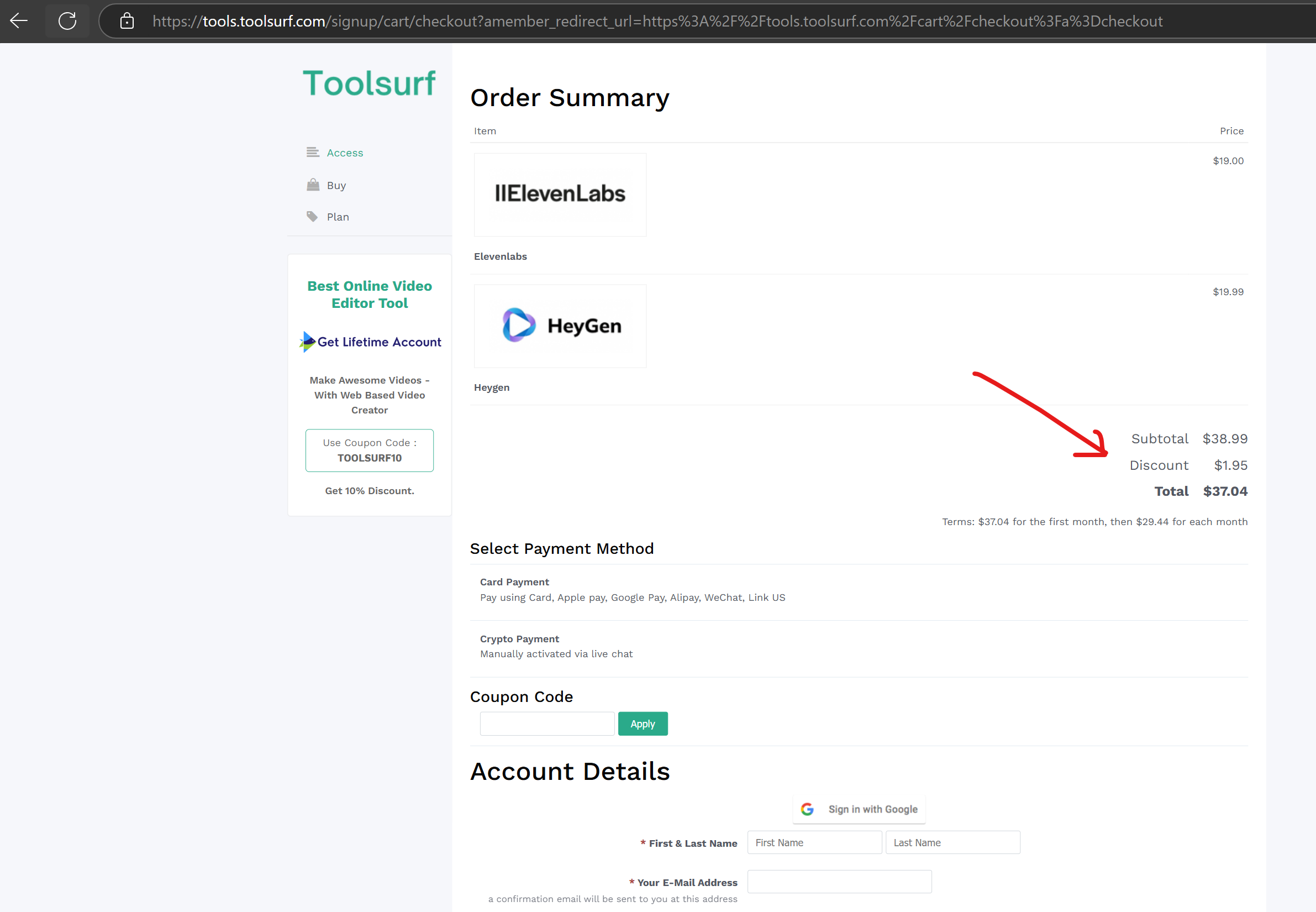The height and width of the screenshot is (912, 1316).
Task: Select the TOOLSURF10 coupon code box
Action: pyautogui.click(x=370, y=450)
